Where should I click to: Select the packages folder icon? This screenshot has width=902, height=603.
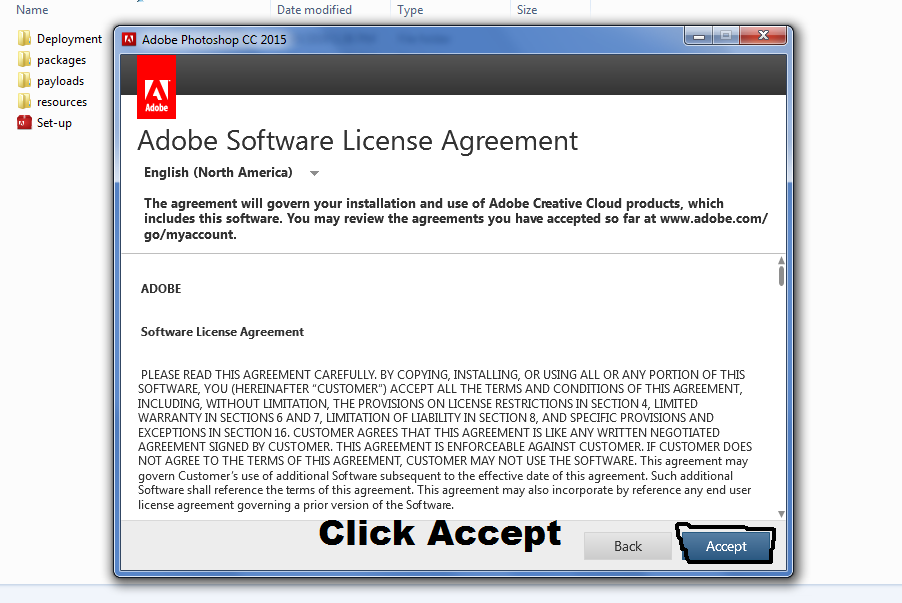pos(24,60)
